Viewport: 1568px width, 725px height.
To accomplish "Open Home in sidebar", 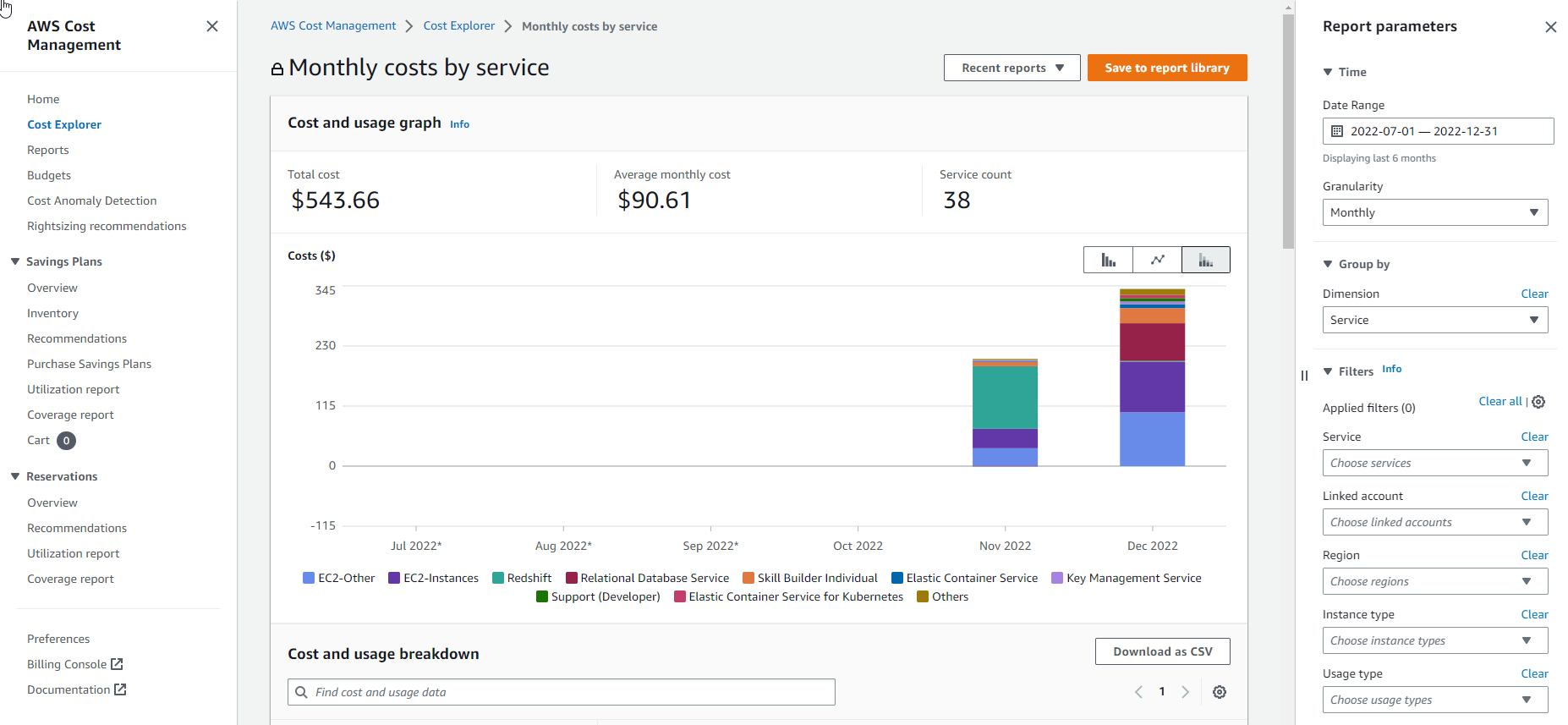I will 43,99.
